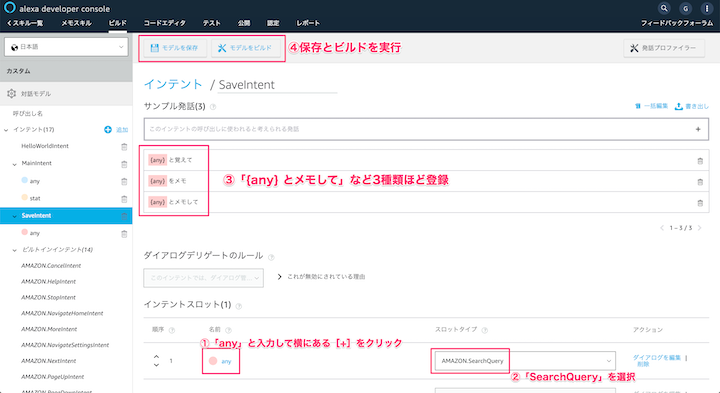Click the Alexa logo icon

(10, 8)
